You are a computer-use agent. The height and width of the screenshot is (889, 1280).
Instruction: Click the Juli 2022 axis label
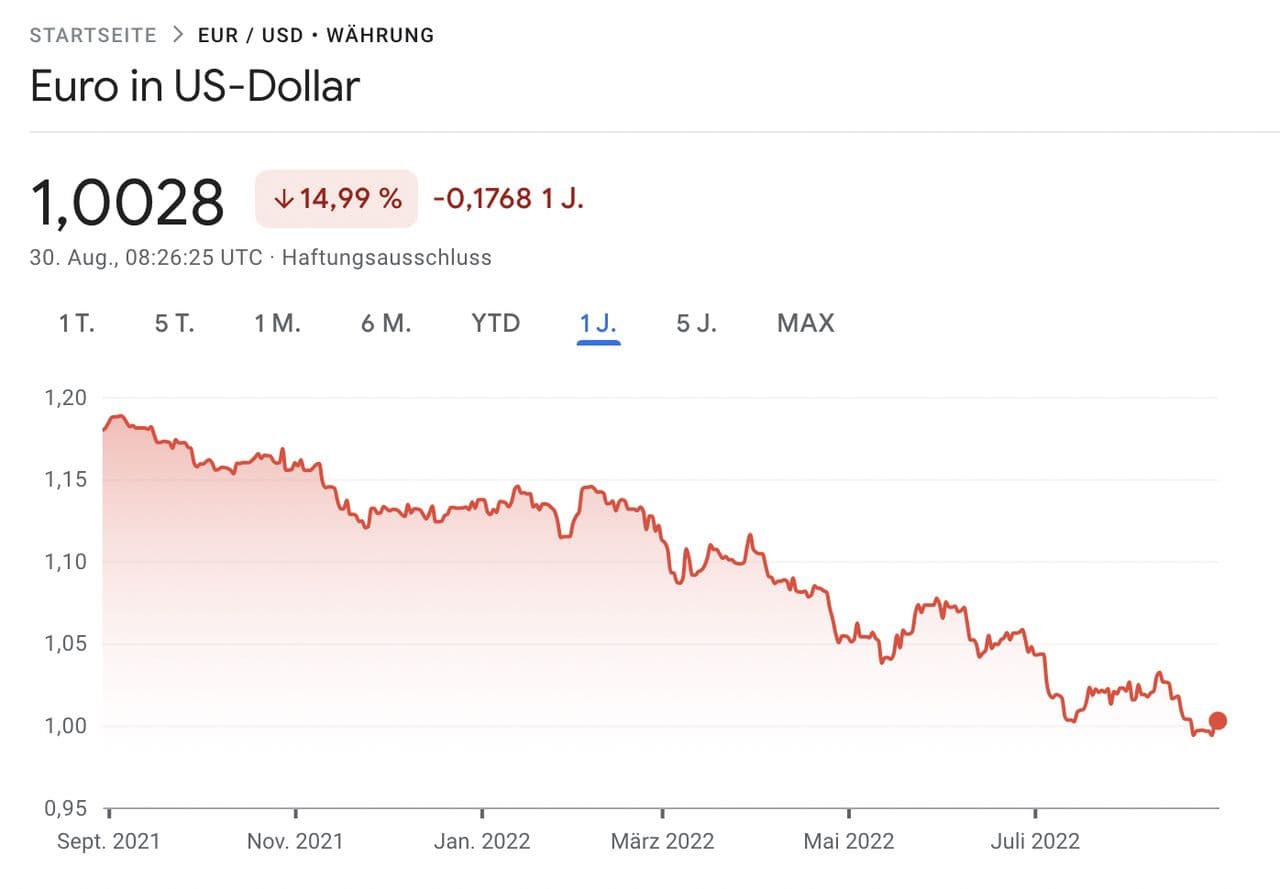1035,841
